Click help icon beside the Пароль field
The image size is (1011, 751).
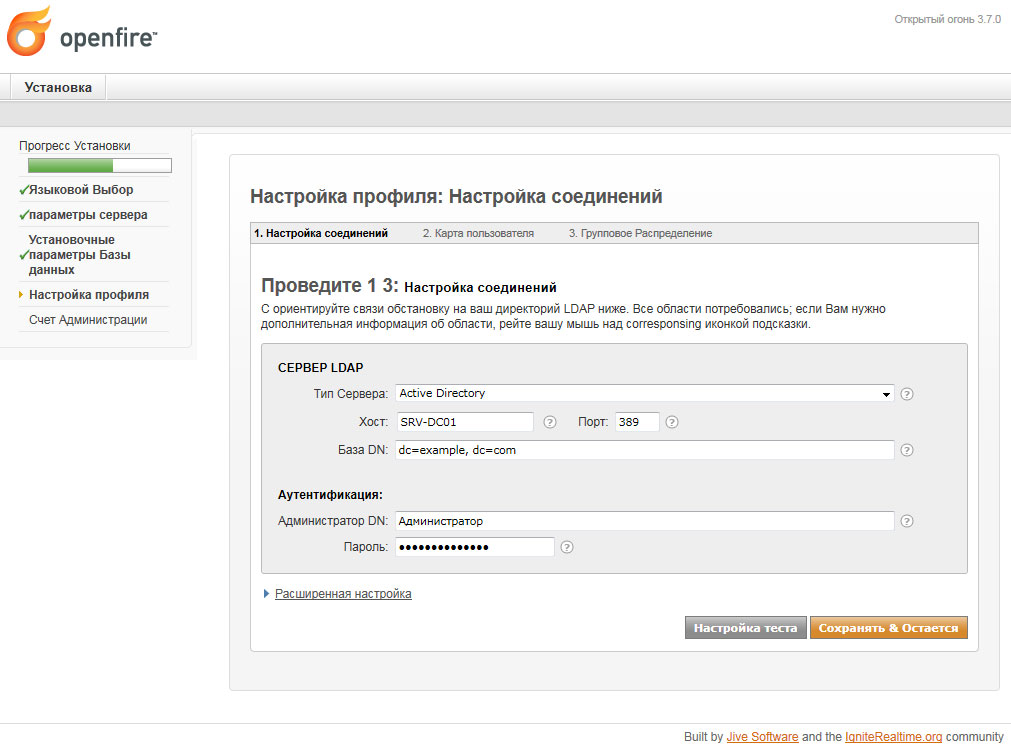point(567,547)
